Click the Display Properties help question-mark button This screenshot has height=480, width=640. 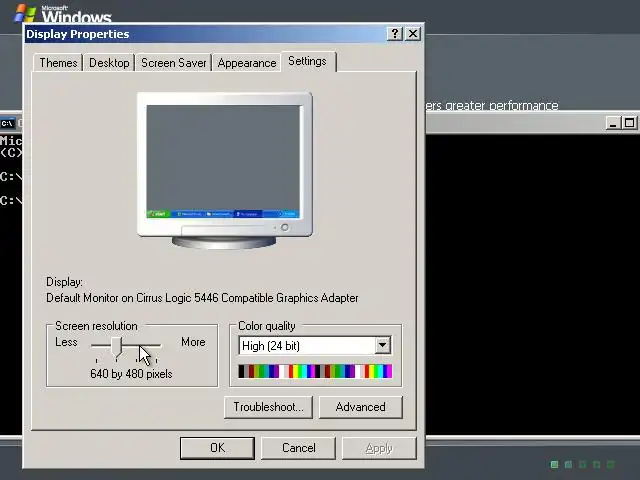click(395, 33)
